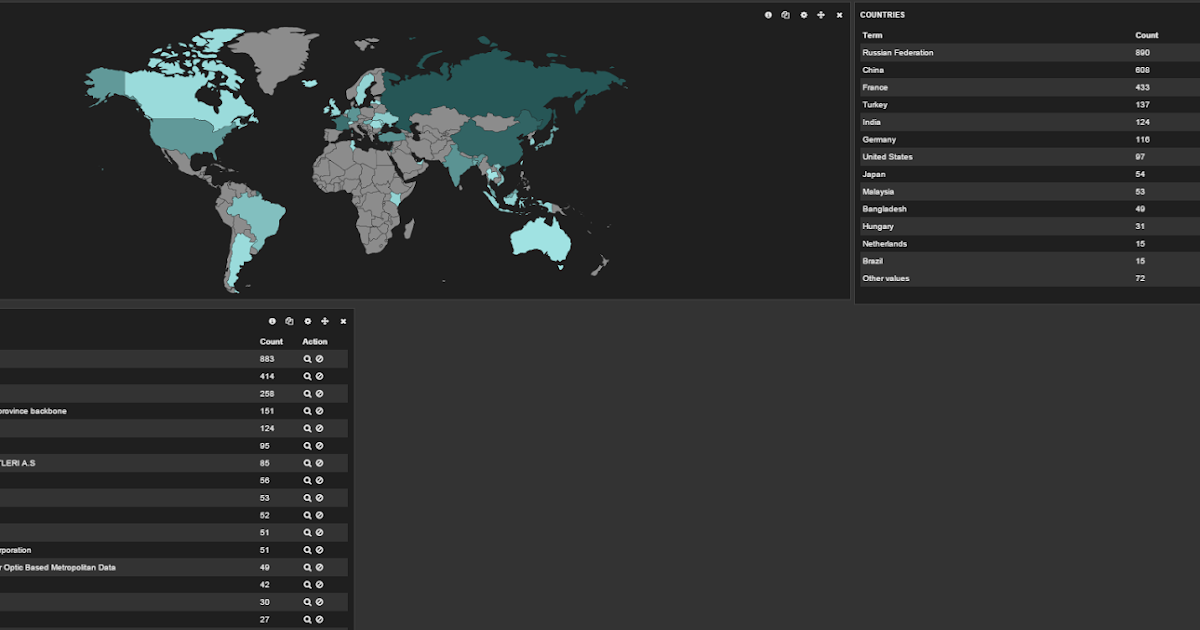Viewport: 1200px width, 630px height.
Task: Exclude the 'Optic Based Metropolitan Data' row
Action: point(318,567)
